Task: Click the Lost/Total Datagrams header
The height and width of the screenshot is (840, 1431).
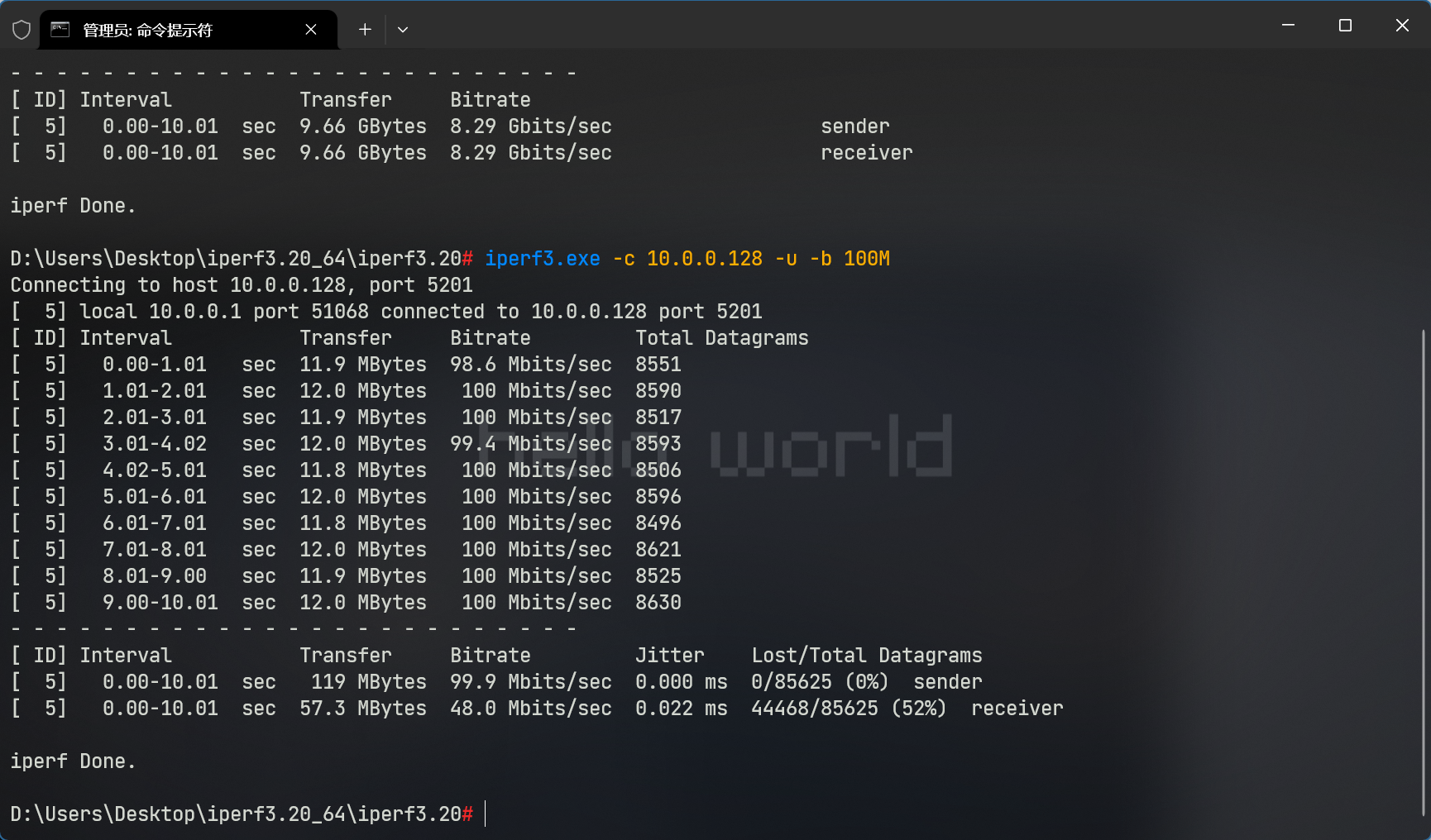Action: click(866, 656)
